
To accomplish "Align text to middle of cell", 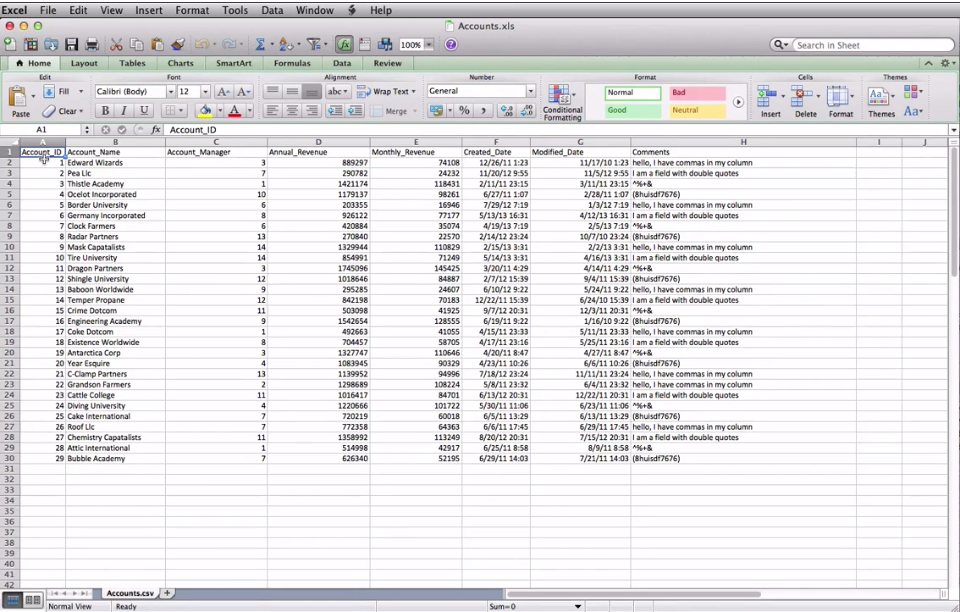I will 292,91.
